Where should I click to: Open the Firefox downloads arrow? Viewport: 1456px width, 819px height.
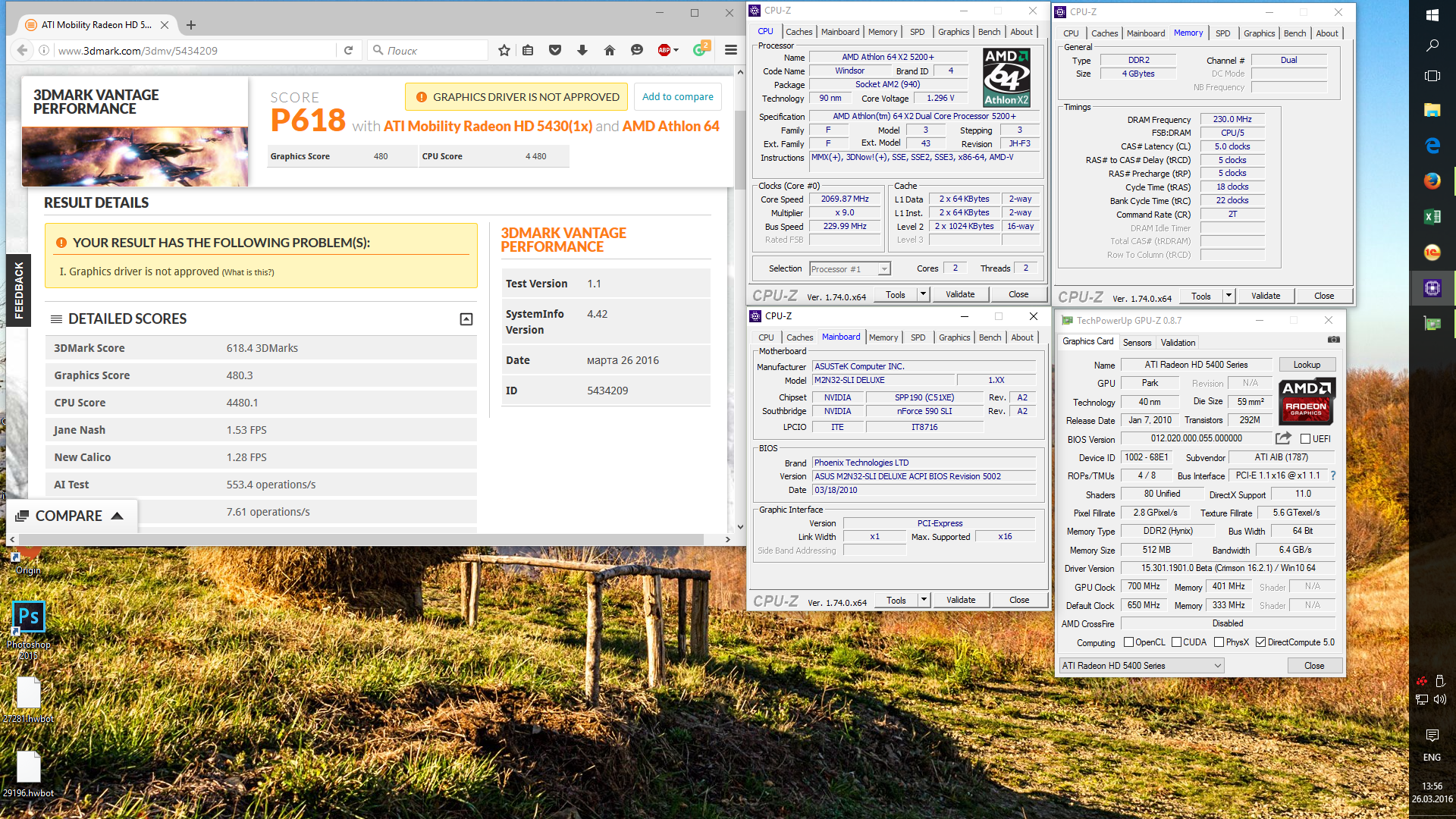click(x=582, y=50)
